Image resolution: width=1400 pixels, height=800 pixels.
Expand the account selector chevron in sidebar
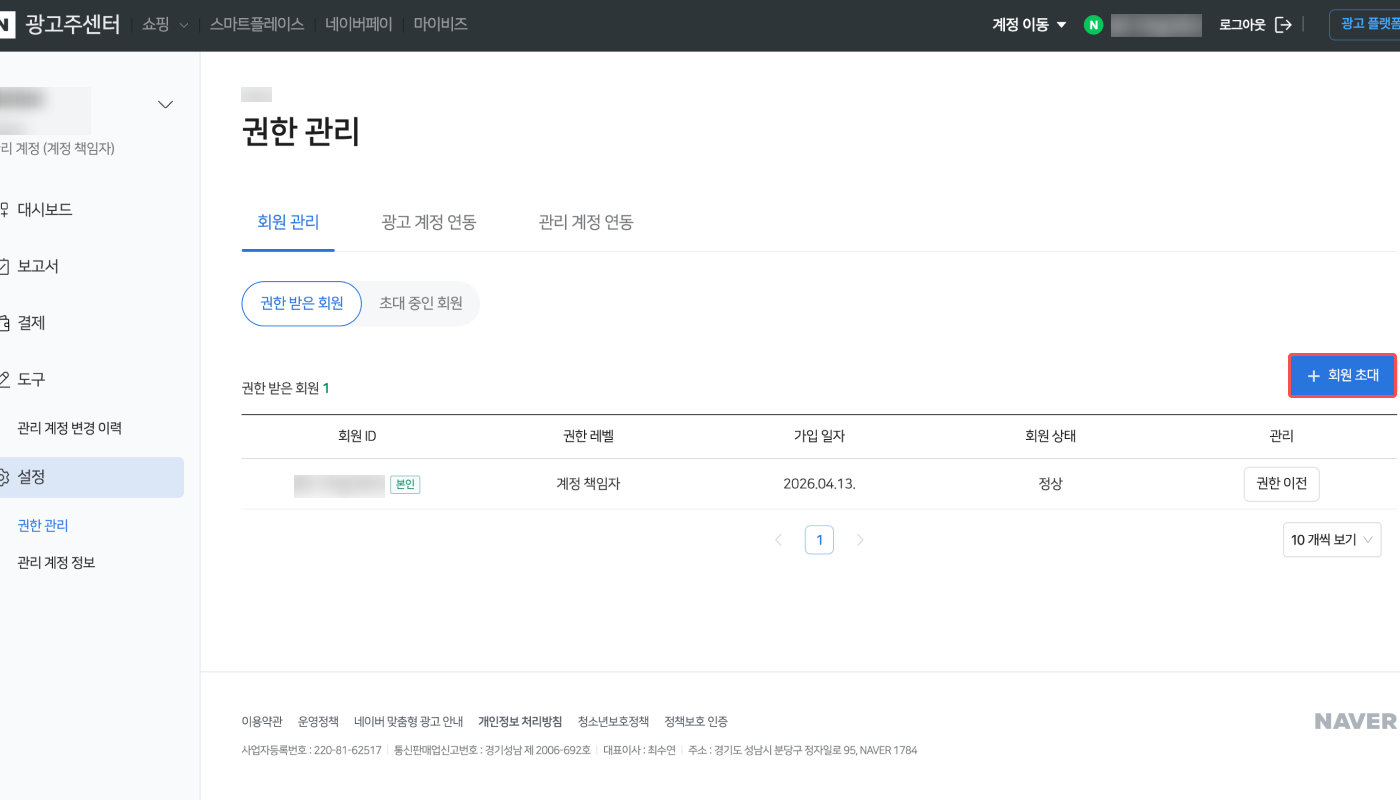[x=166, y=104]
